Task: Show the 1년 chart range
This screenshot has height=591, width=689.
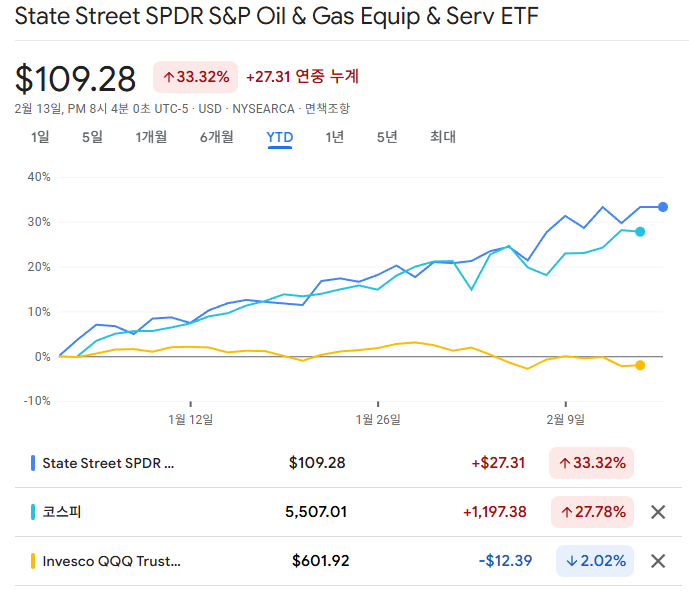Action: [x=334, y=137]
